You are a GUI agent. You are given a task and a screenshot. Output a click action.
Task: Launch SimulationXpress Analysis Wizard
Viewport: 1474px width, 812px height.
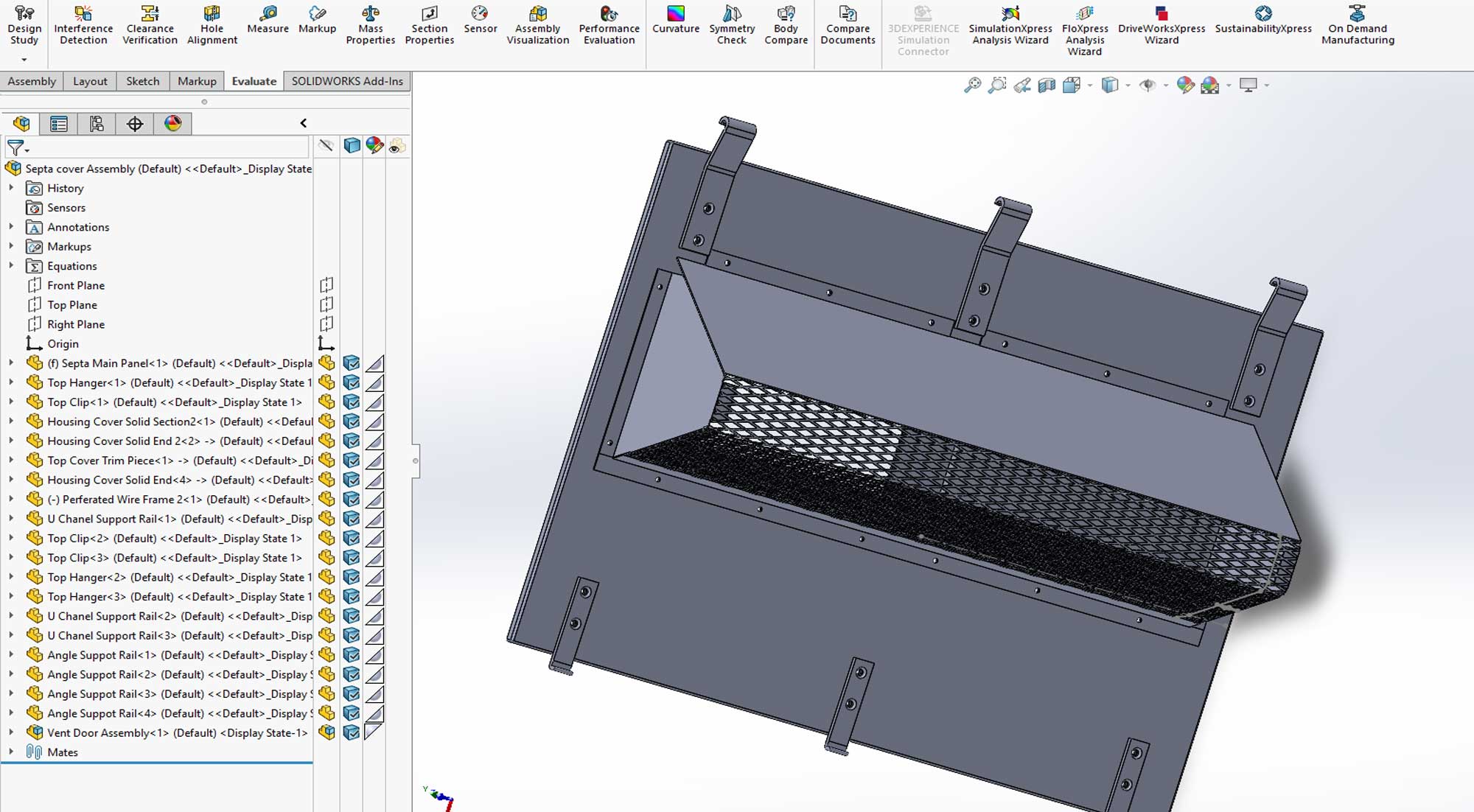point(1010,26)
